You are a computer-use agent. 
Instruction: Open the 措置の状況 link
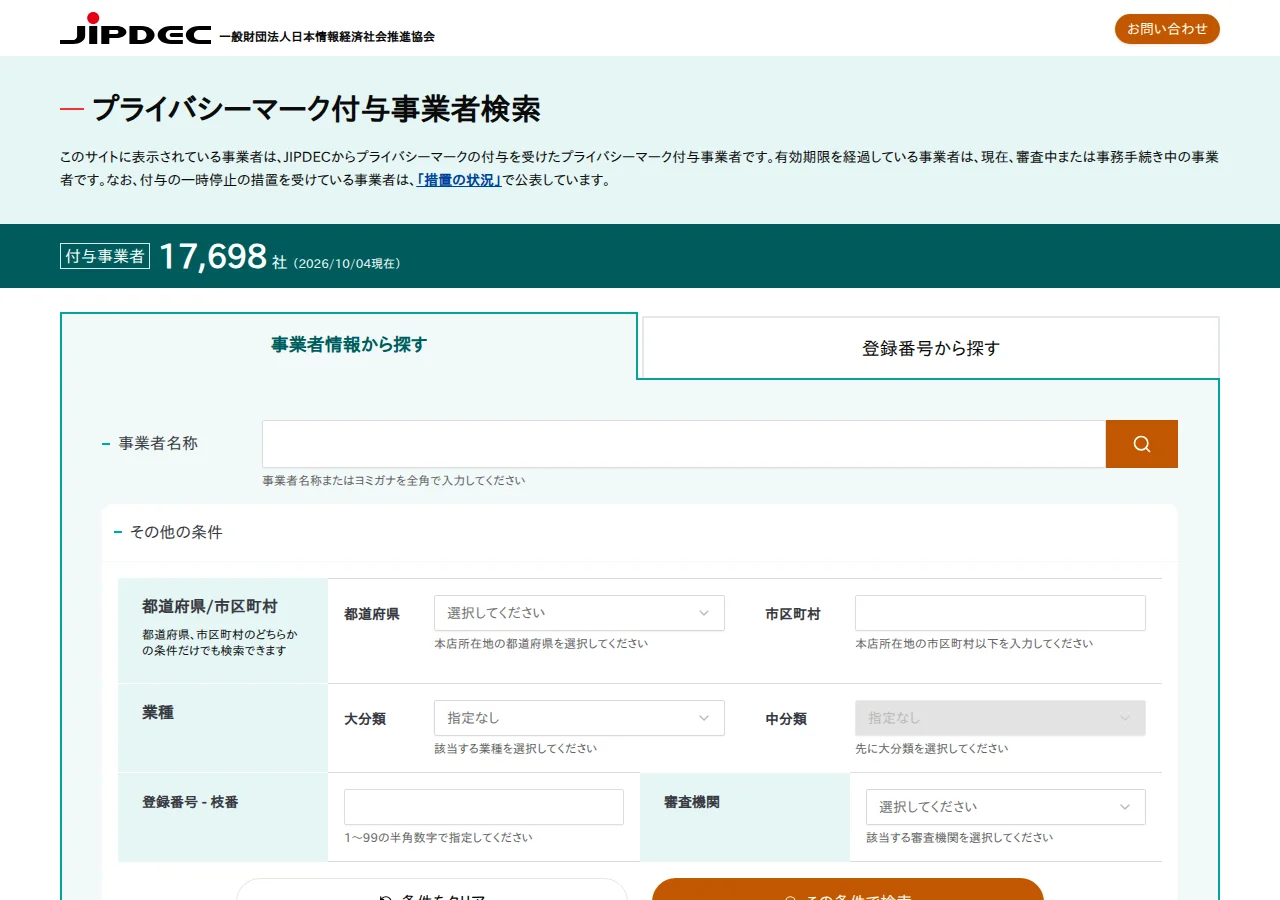click(x=459, y=181)
